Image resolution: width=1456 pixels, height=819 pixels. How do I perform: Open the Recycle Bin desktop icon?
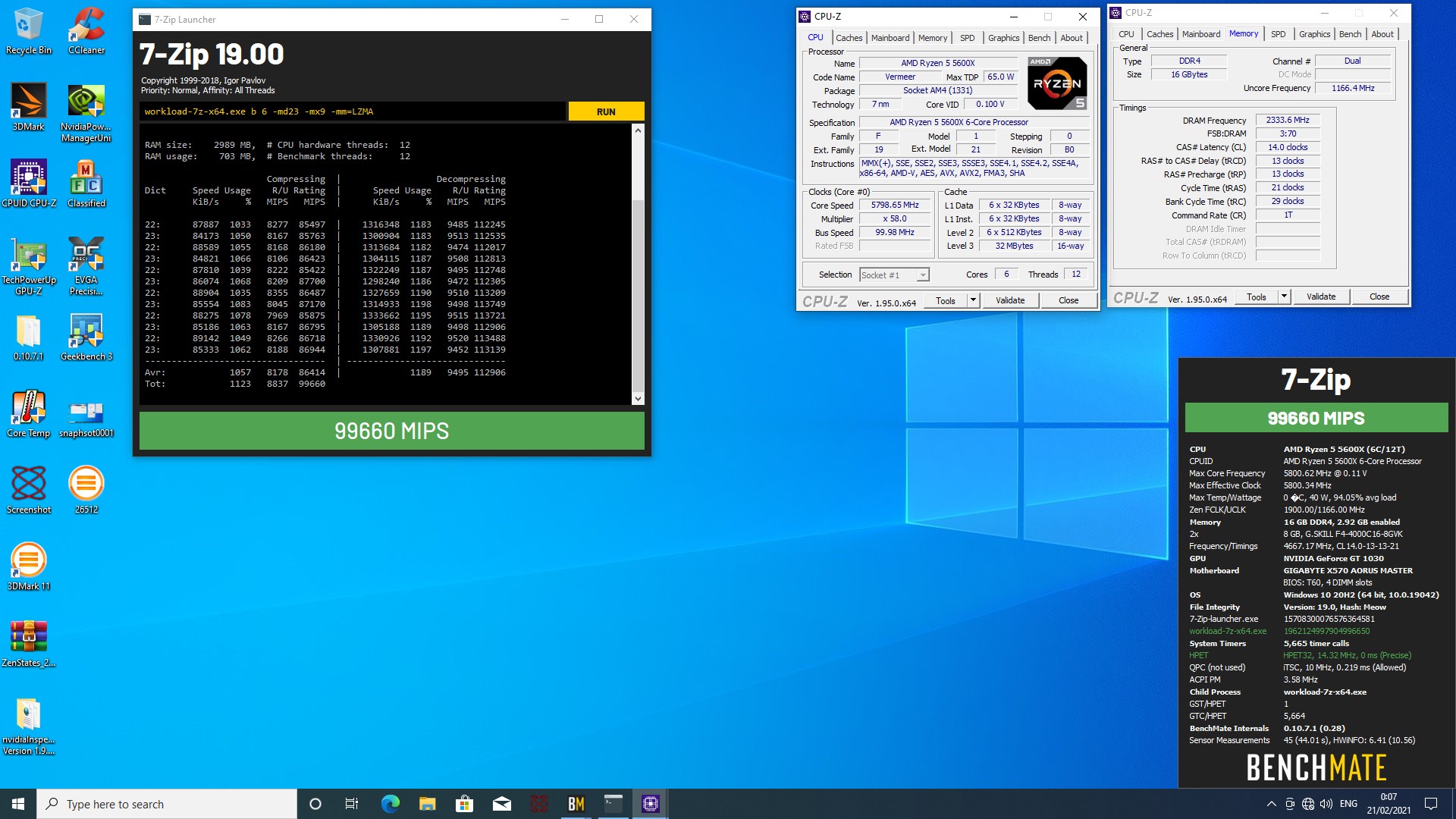(x=29, y=30)
